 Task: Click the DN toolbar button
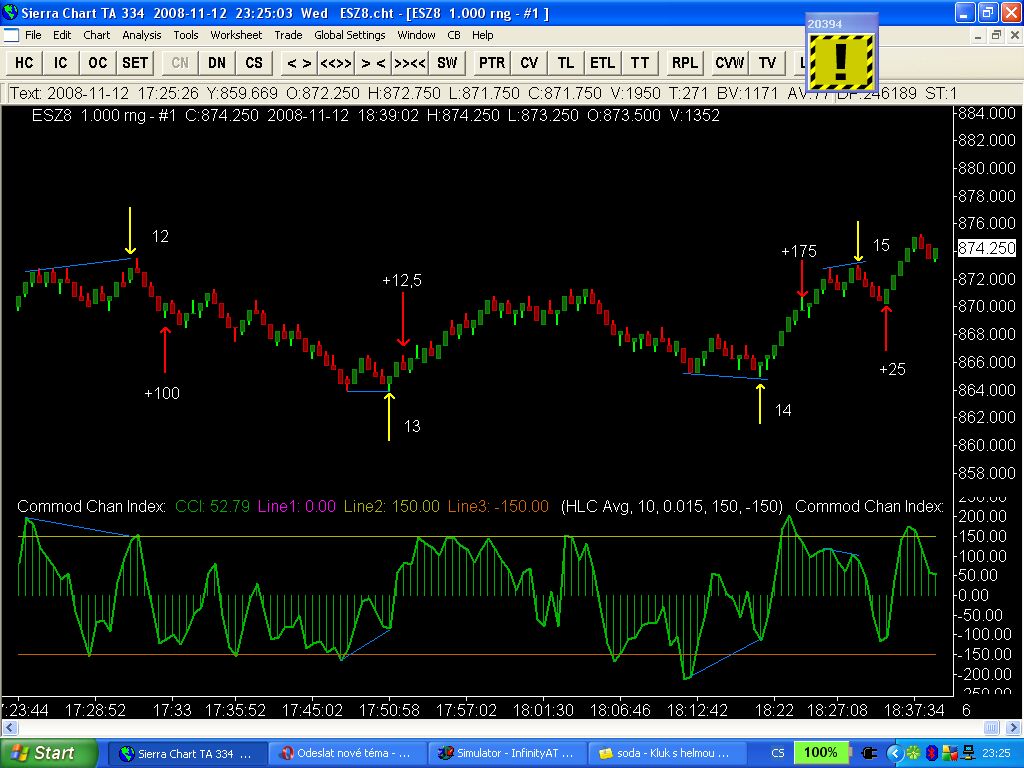[217, 62]
